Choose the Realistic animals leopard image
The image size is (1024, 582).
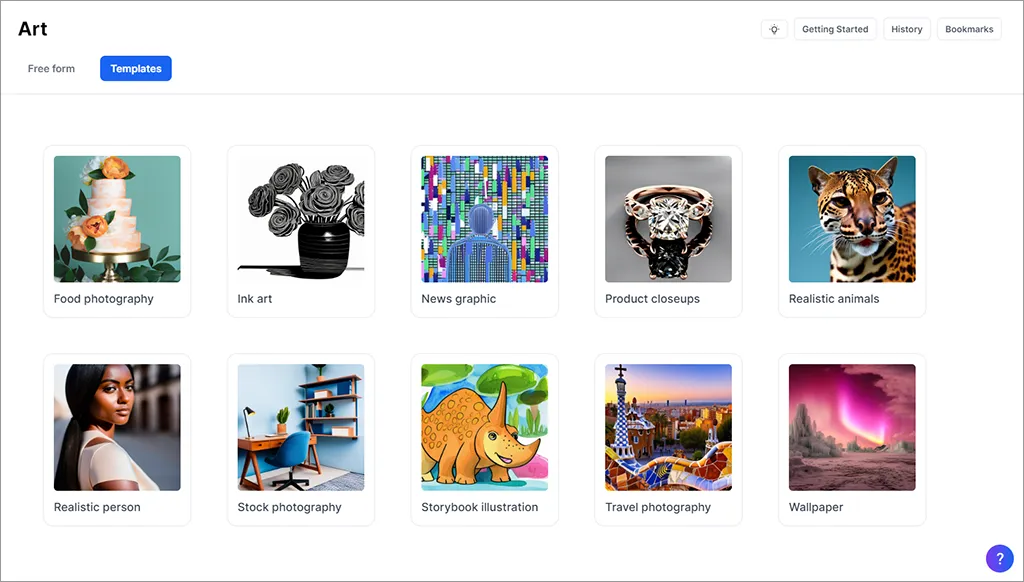click(x=852, y=219)
